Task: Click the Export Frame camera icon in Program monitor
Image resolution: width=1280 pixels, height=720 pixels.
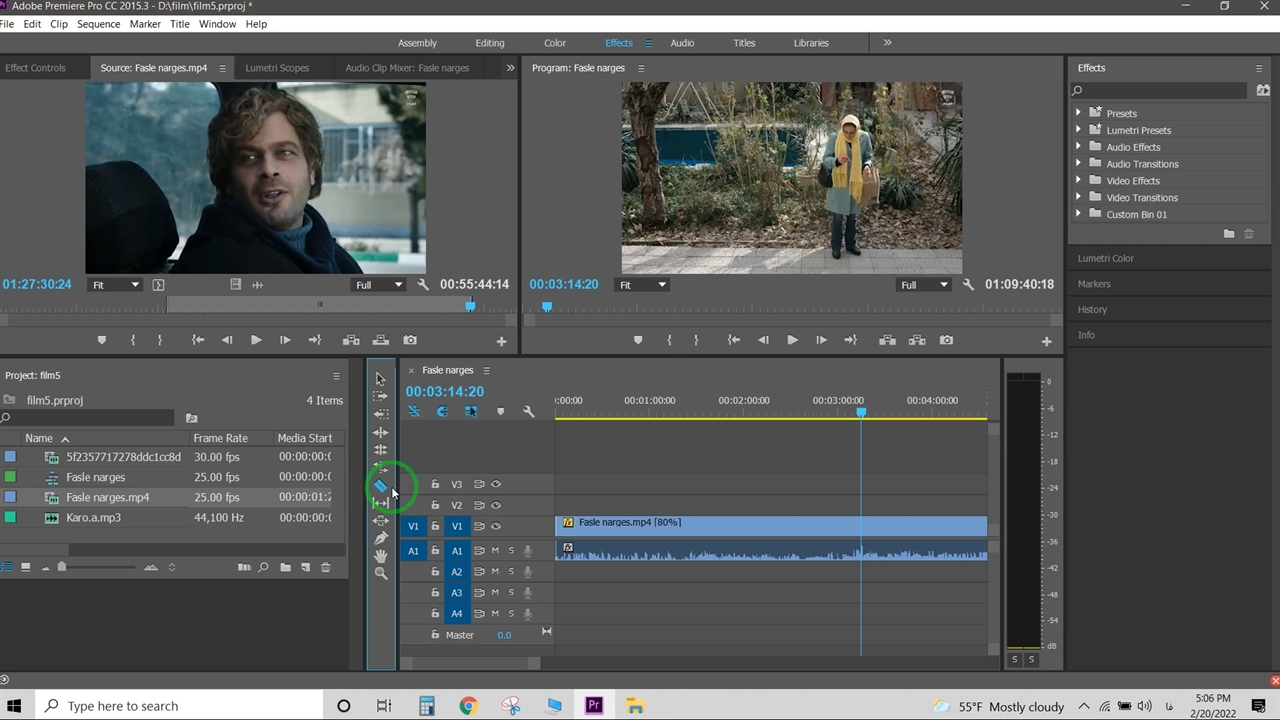Action: pyautogui.click(x=946, y=340)
